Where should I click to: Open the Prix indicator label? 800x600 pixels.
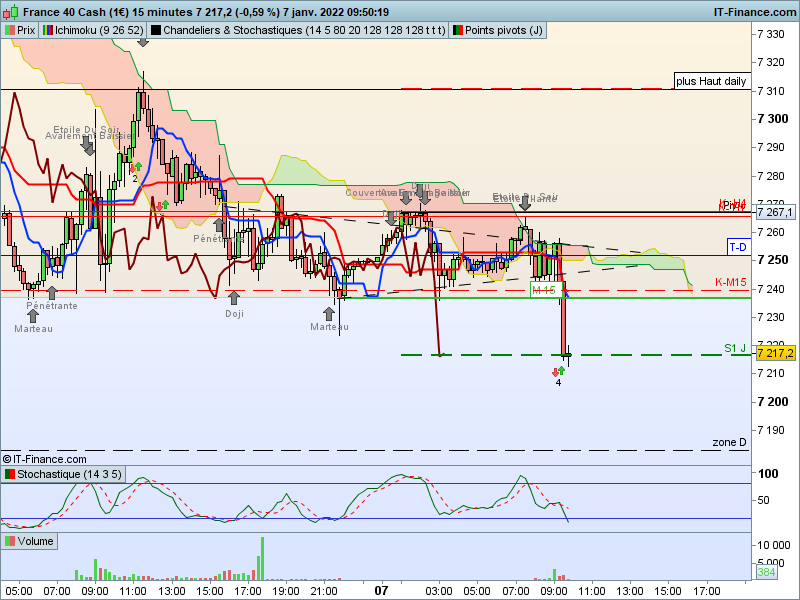[x=20, y=30]
